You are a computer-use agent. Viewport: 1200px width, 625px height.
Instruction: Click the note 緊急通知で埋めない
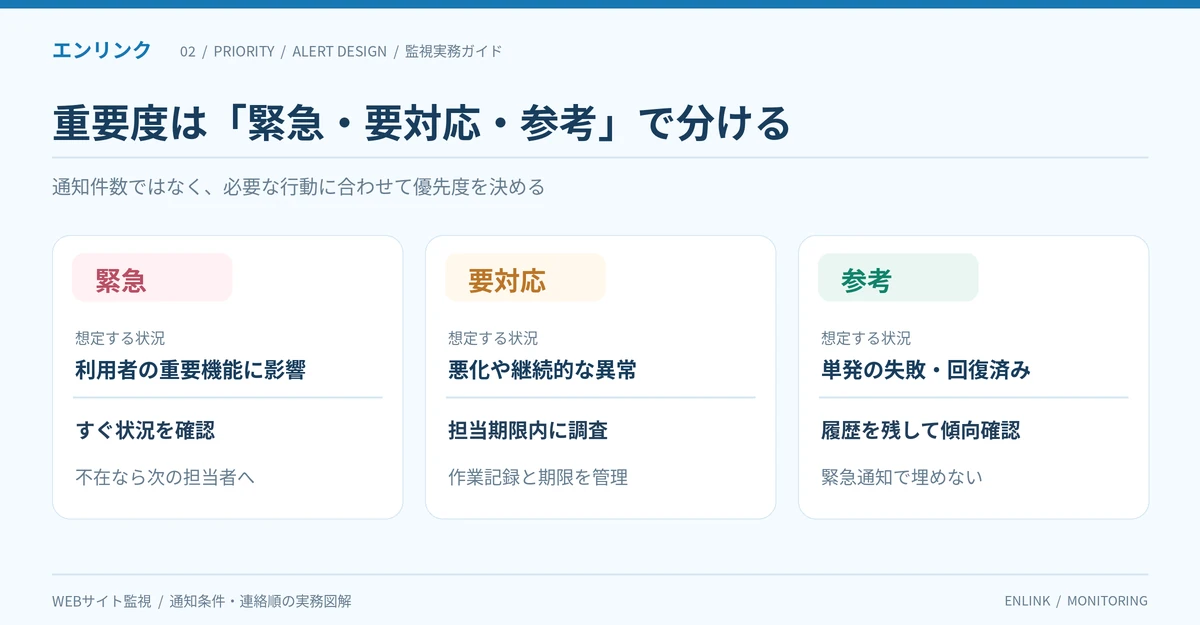902,477
